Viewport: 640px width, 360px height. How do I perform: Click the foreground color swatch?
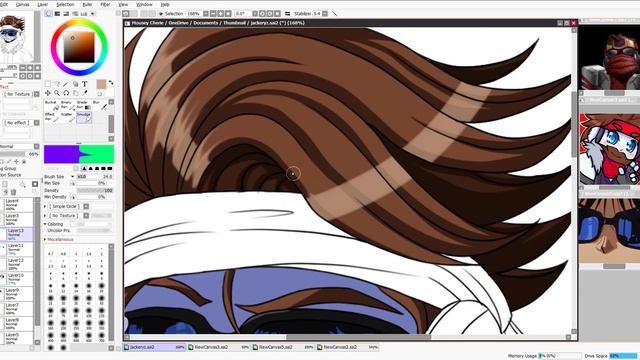[x=101, y=84]
